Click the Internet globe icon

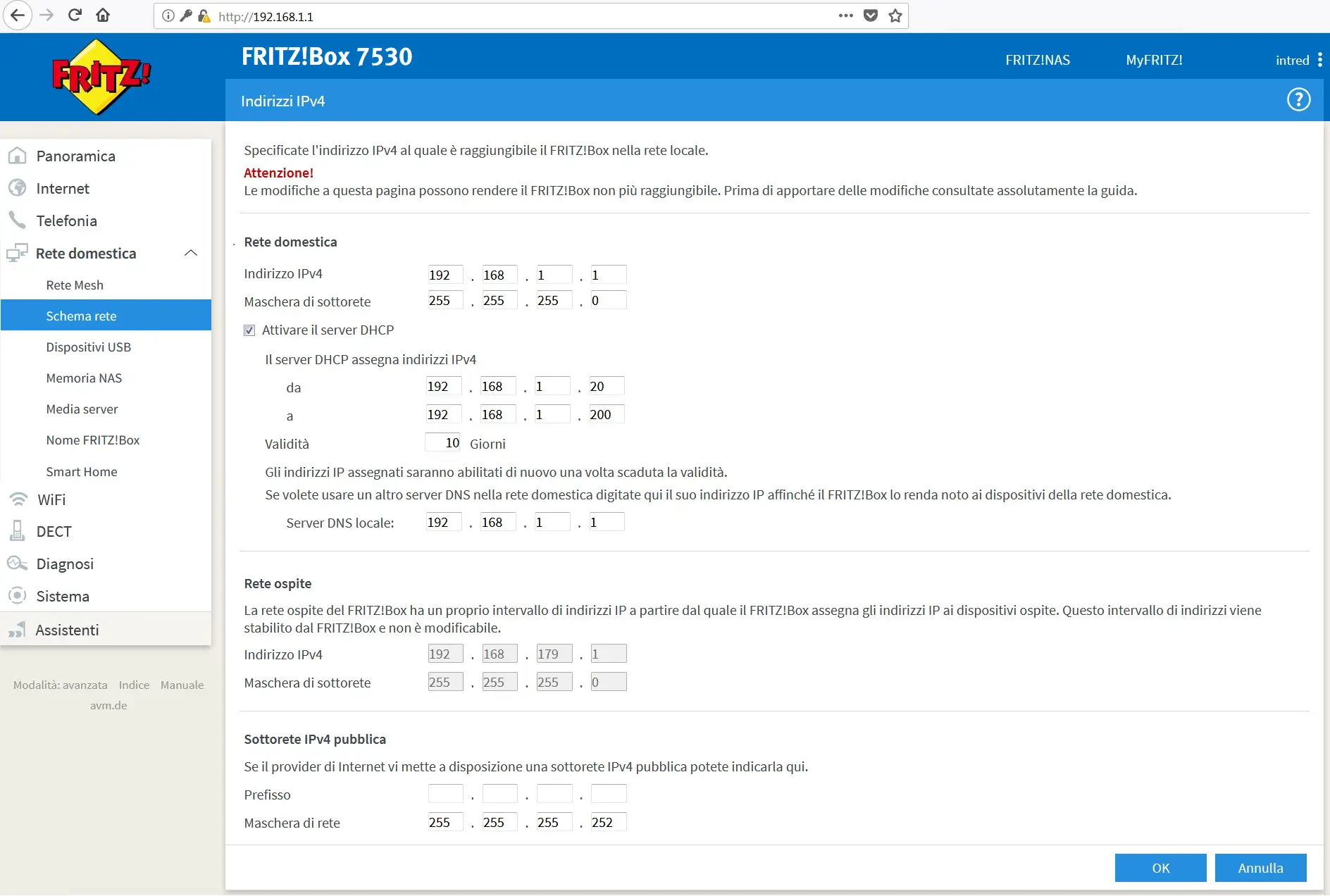click(18, 188)
